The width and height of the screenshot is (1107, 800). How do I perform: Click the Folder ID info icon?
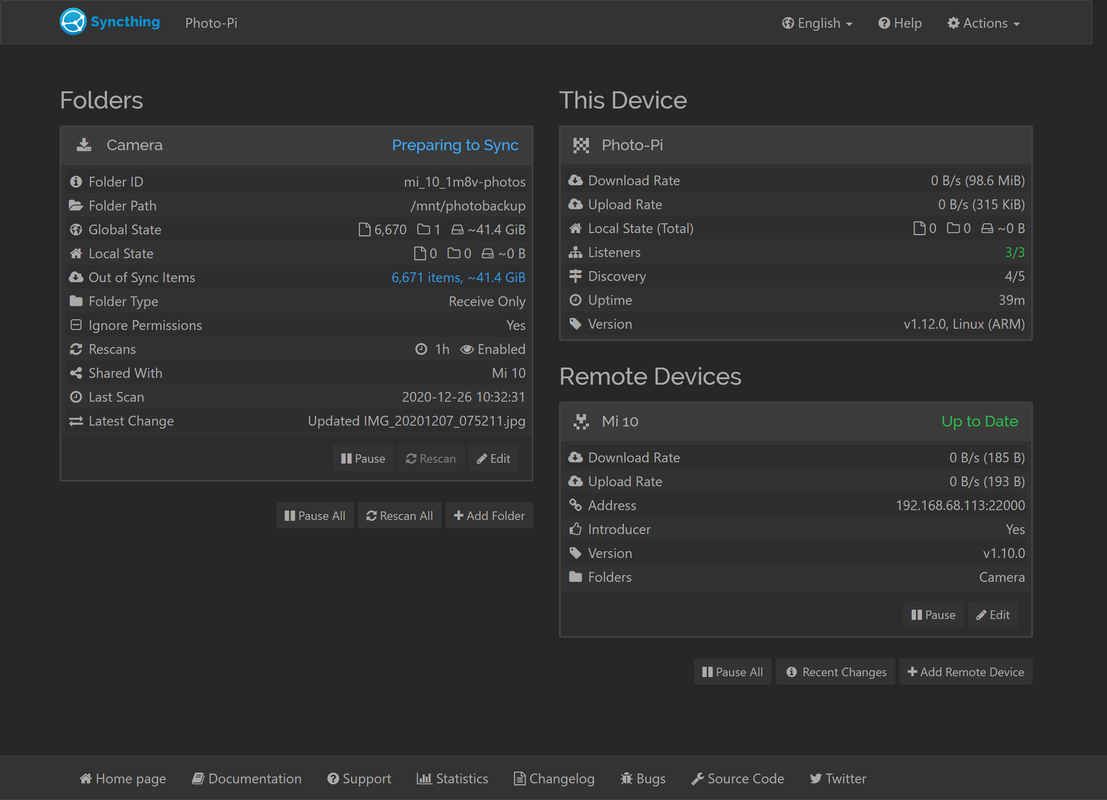[76, 181]
